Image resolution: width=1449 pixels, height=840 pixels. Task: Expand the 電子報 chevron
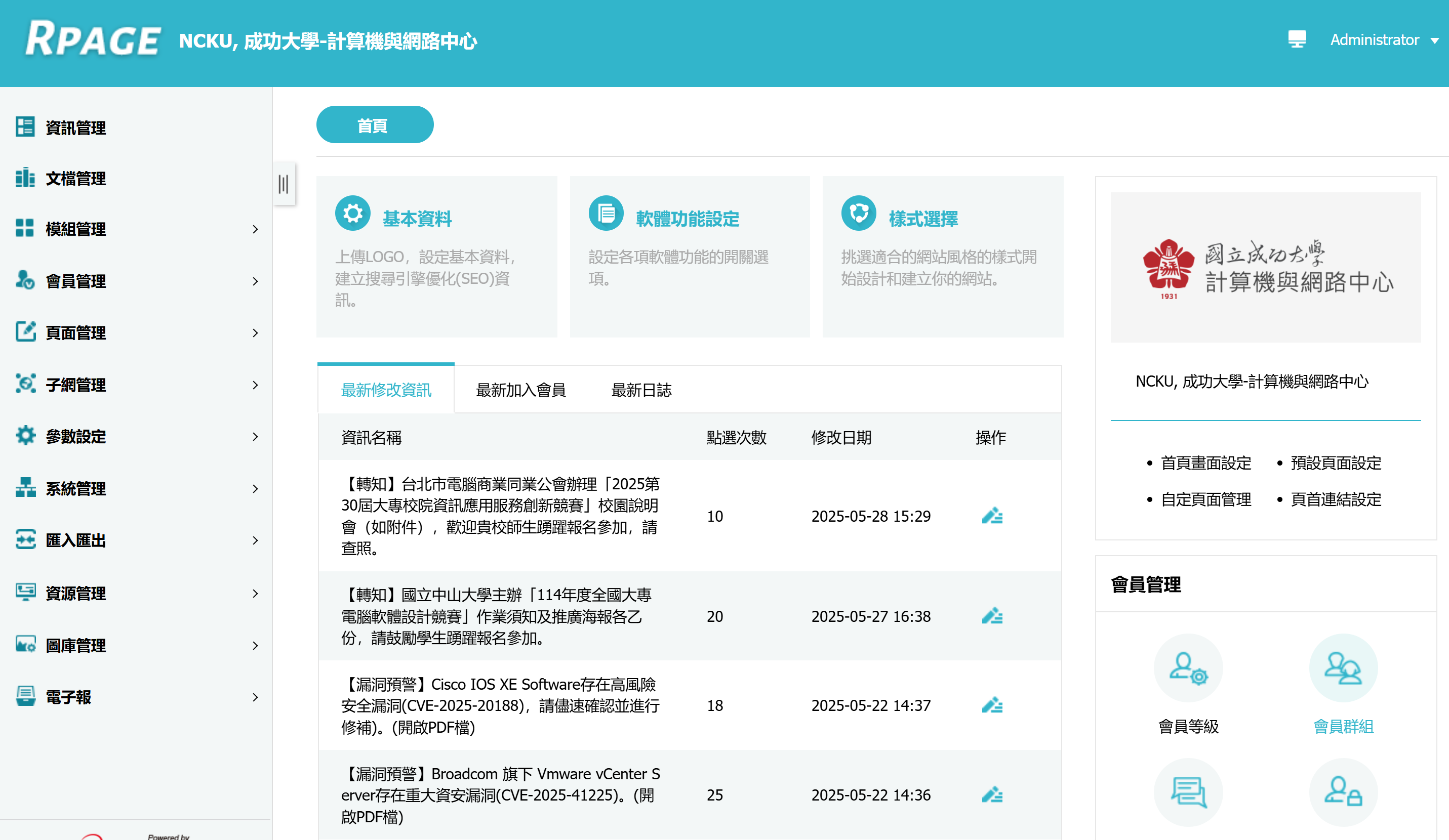tap(255, 697)
